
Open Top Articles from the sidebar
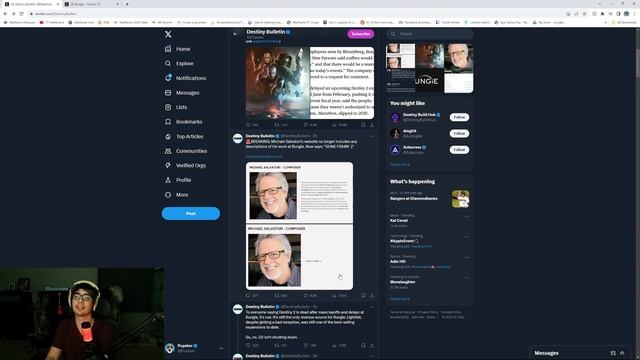[184, 136]
